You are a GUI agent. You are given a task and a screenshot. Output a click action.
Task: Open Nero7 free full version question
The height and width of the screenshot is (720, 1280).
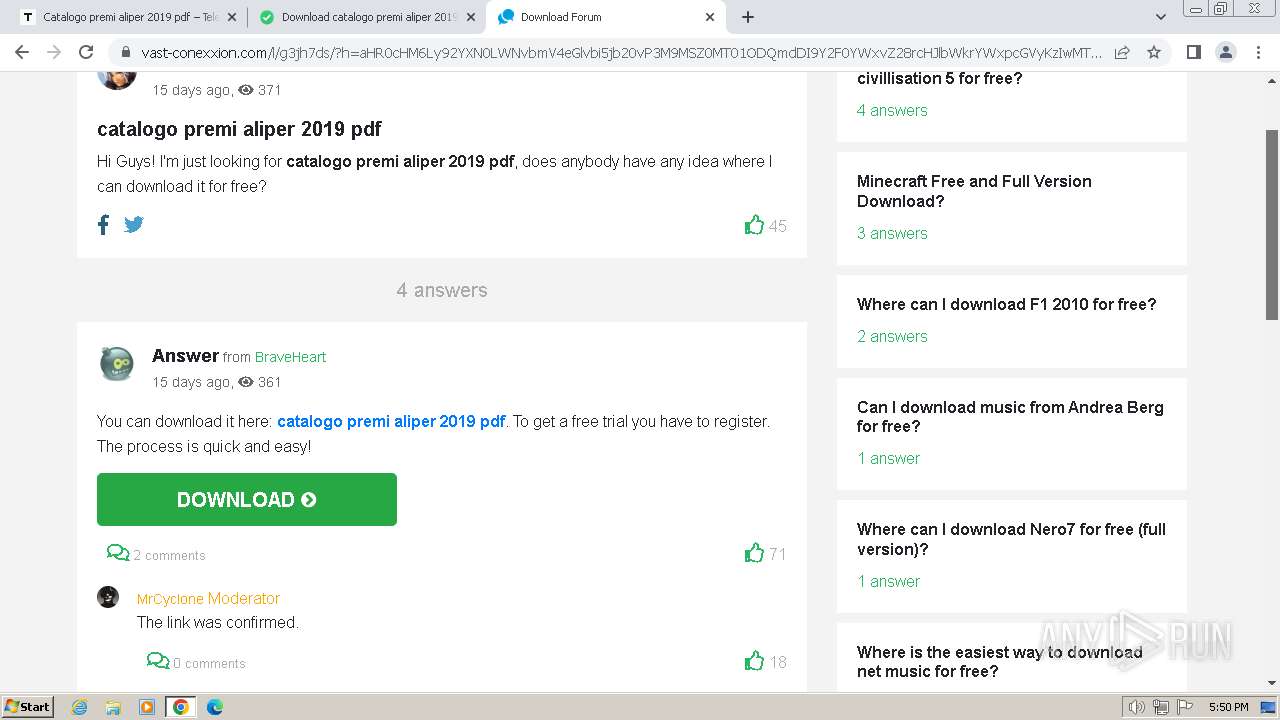[1011, 539]
